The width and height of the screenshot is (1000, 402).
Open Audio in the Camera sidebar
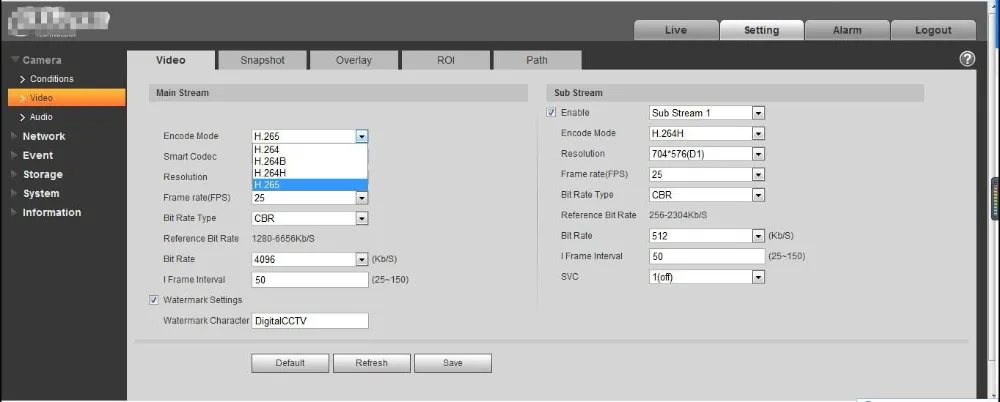[x=41, y=117]
